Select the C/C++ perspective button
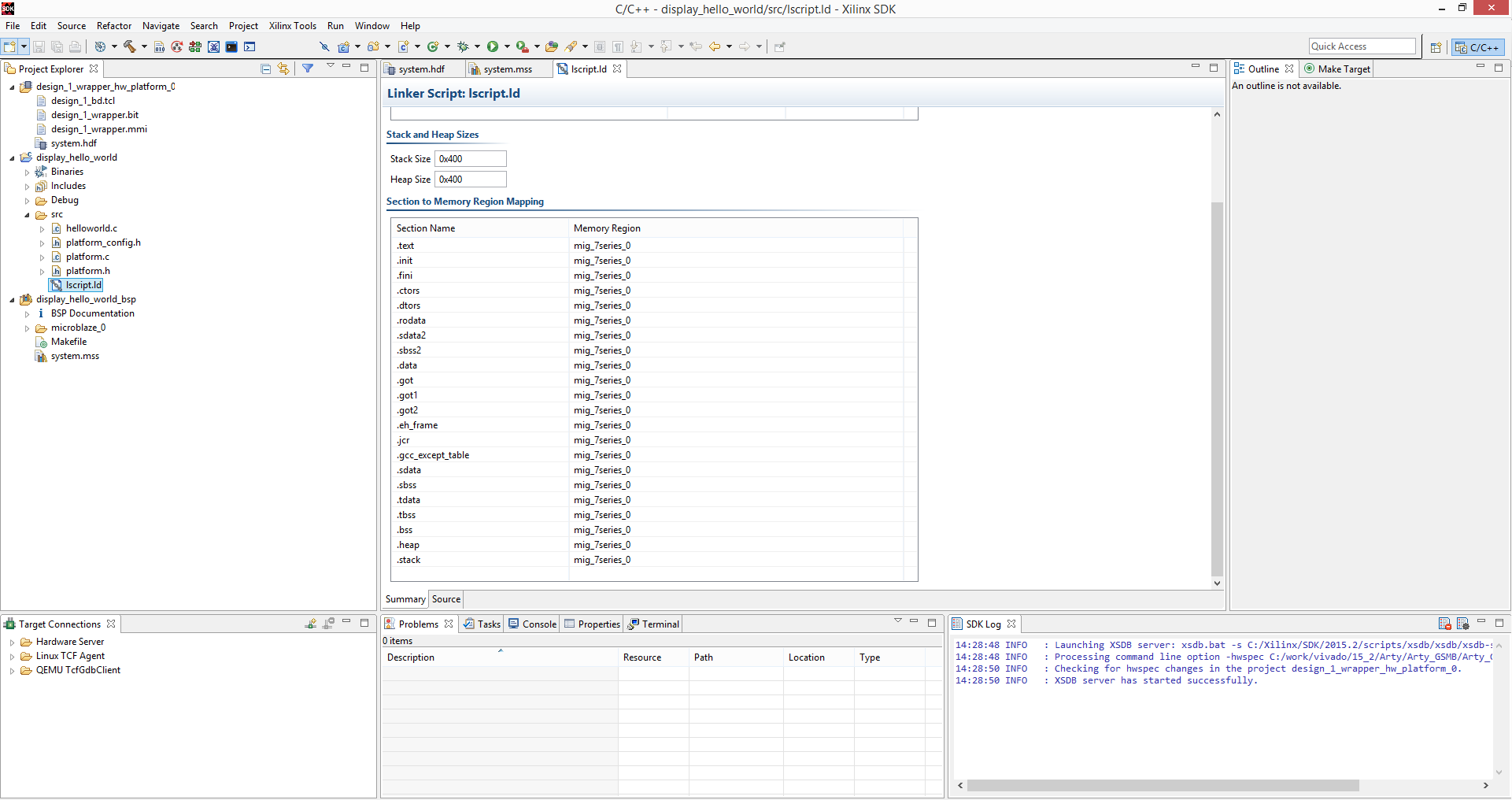This screenshot has height=800, width=1512. coord(1477,47)
